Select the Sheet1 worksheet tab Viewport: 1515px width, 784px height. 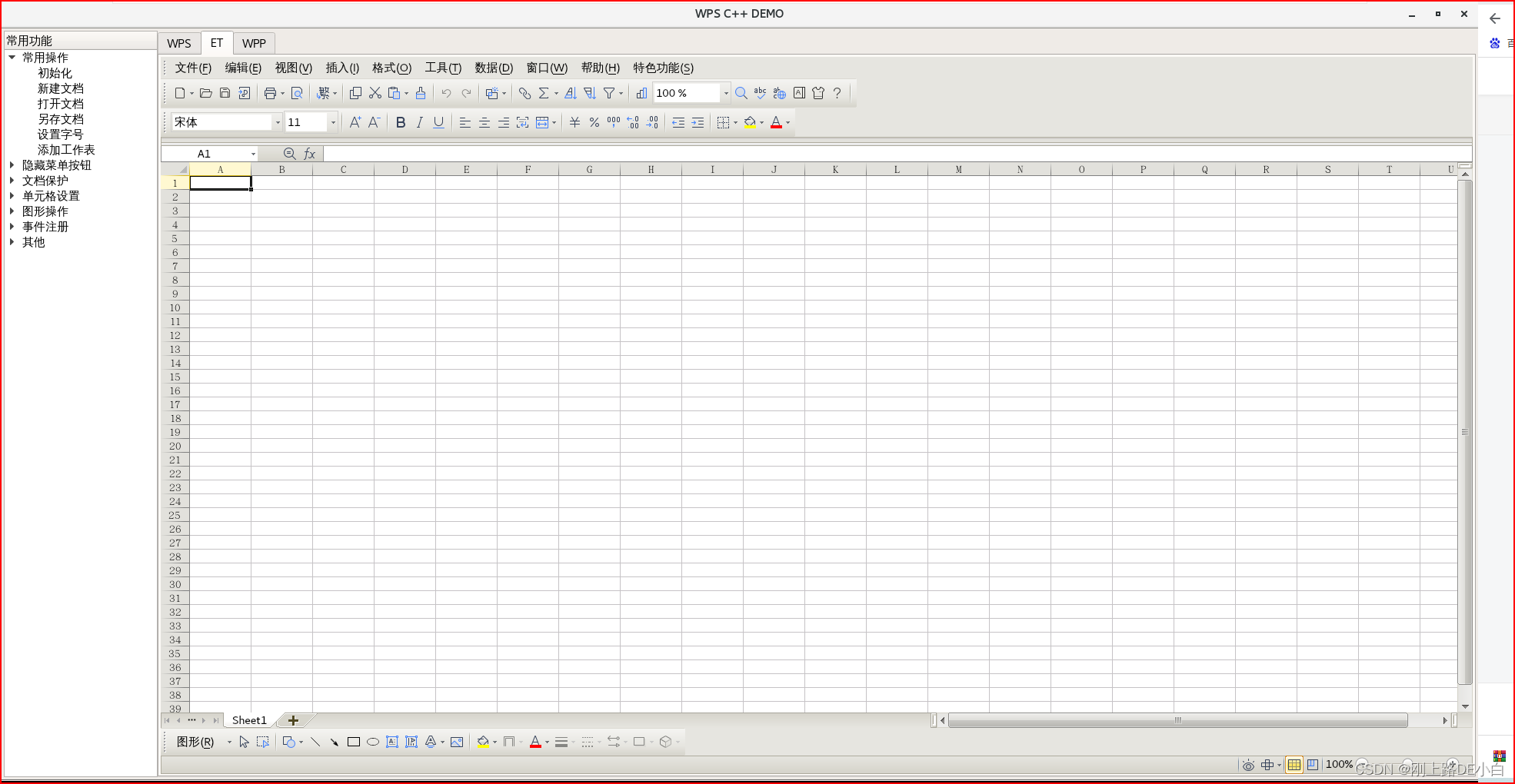coord(249,720)
